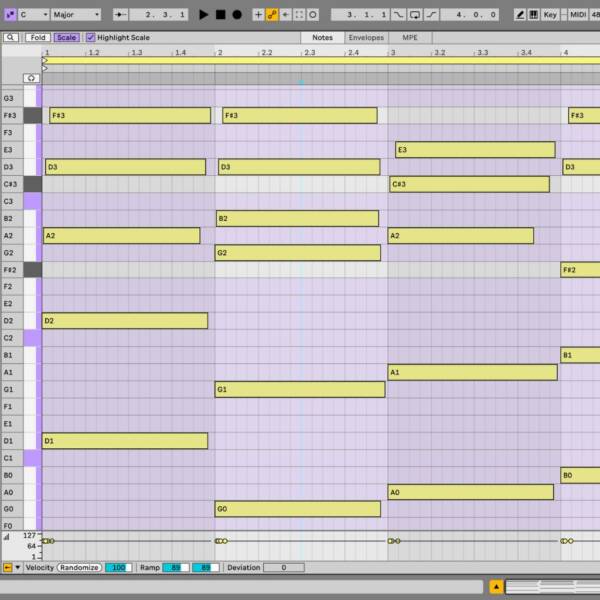The image size is (600, 600).
Task: Click the velocity marker at bar 2
Action: (x=221, y=541)
